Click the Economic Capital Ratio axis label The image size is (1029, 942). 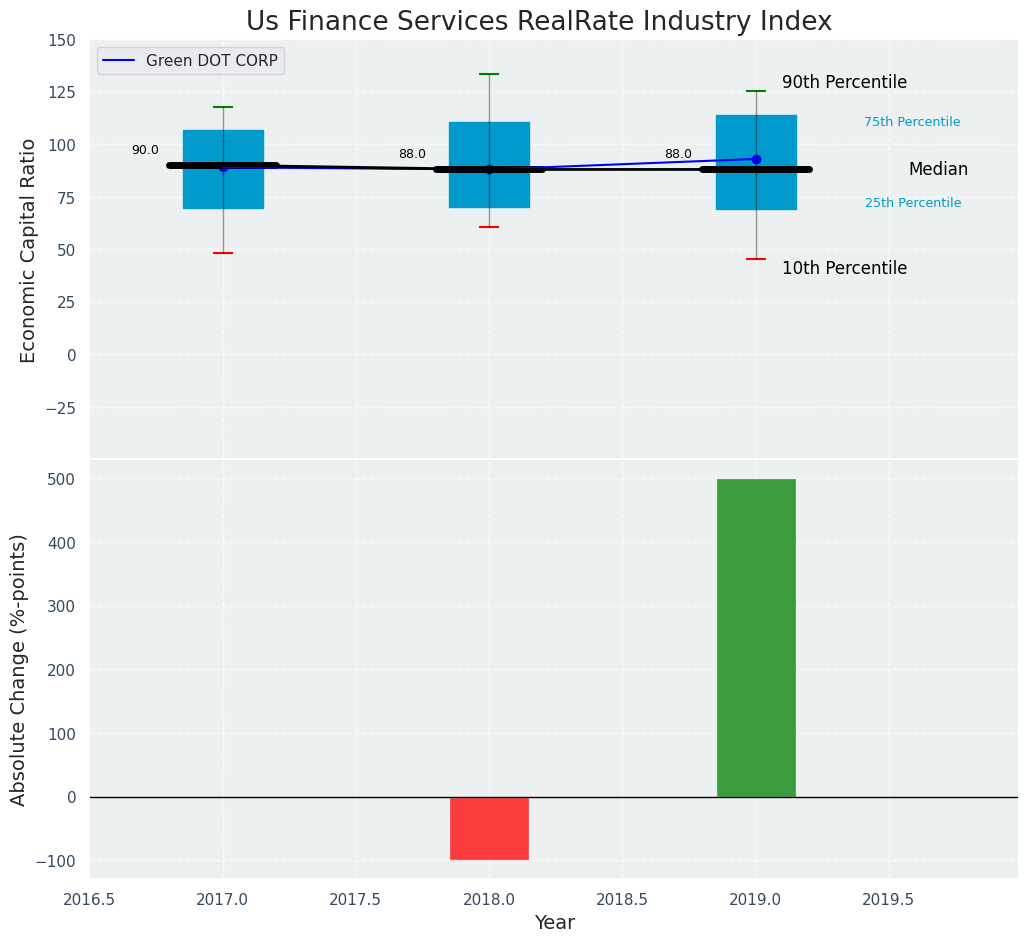point(28,250)
